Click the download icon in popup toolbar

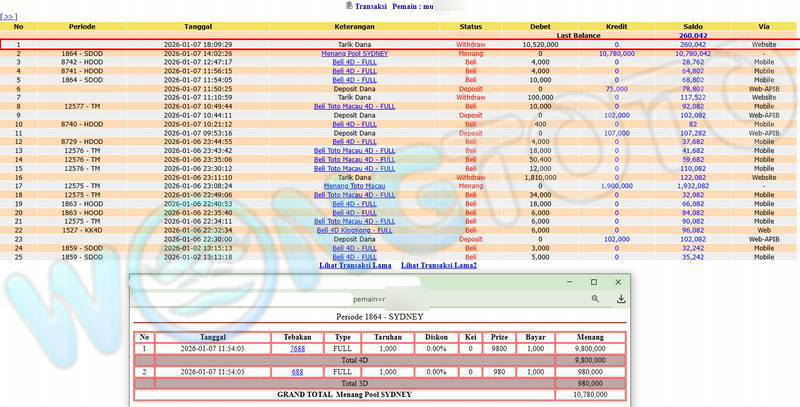click(620, 298)
